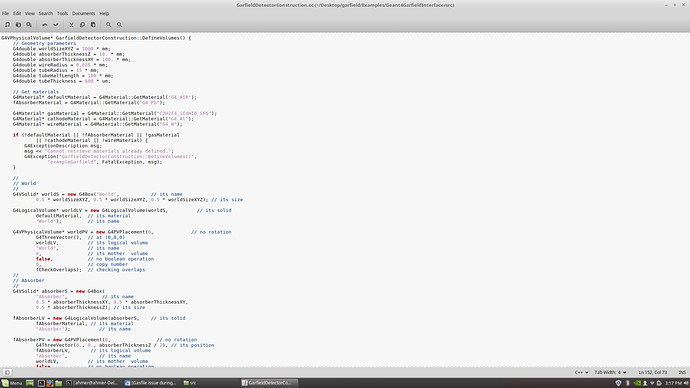Image resolution: width=690 pixels, height=388 pixels.
Task: Open the Mint Menu launcher
Action: pyautogui.click(x=12, y=383)
